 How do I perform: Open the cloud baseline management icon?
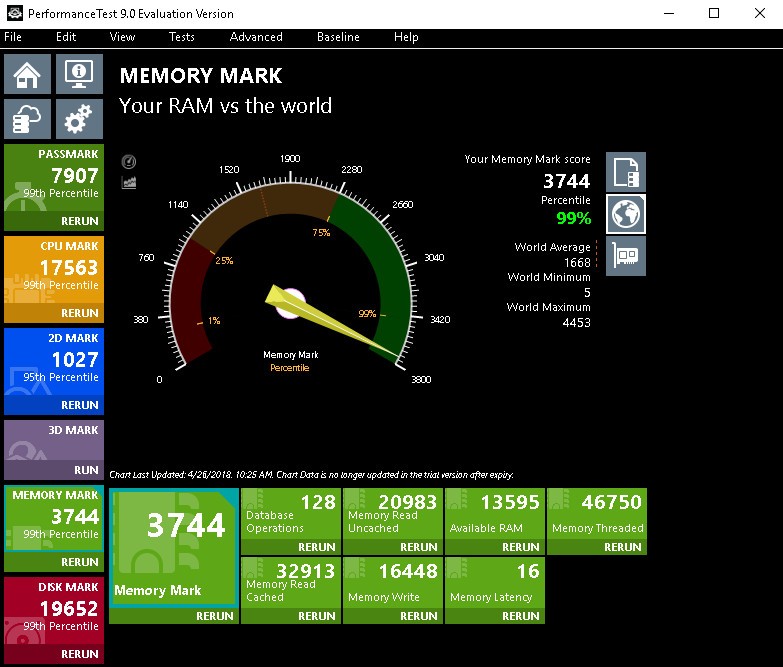[27, 119]
